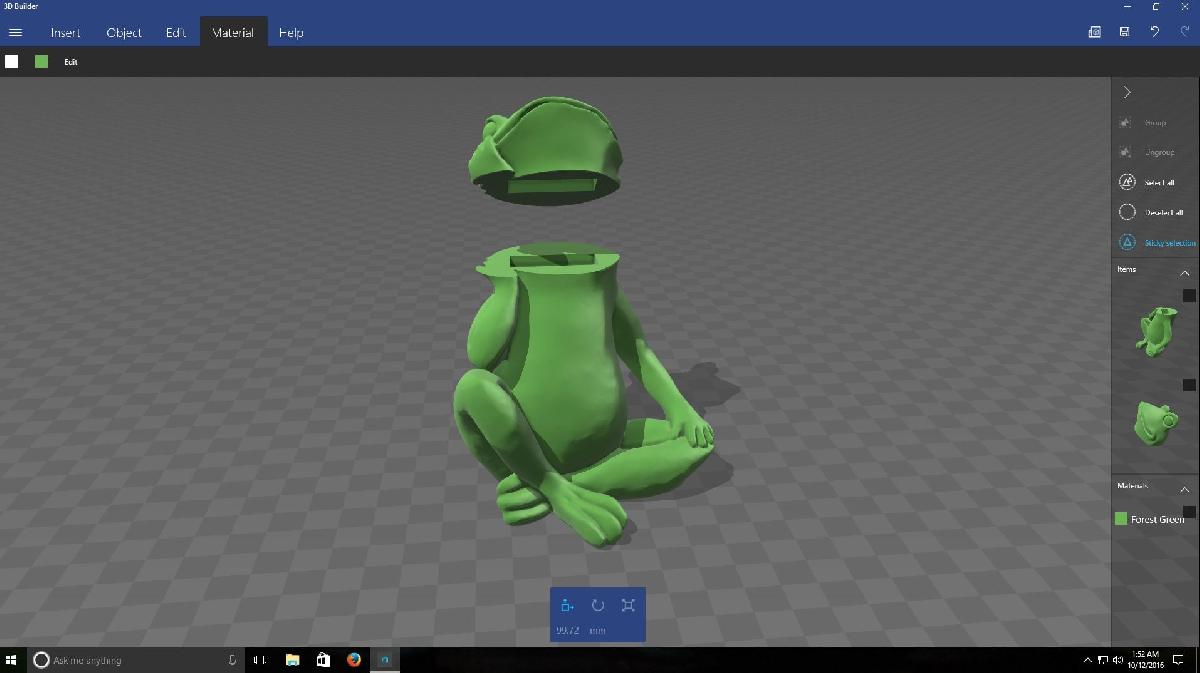Open the Object menu

pyautogui.click(x=124, y=33)
